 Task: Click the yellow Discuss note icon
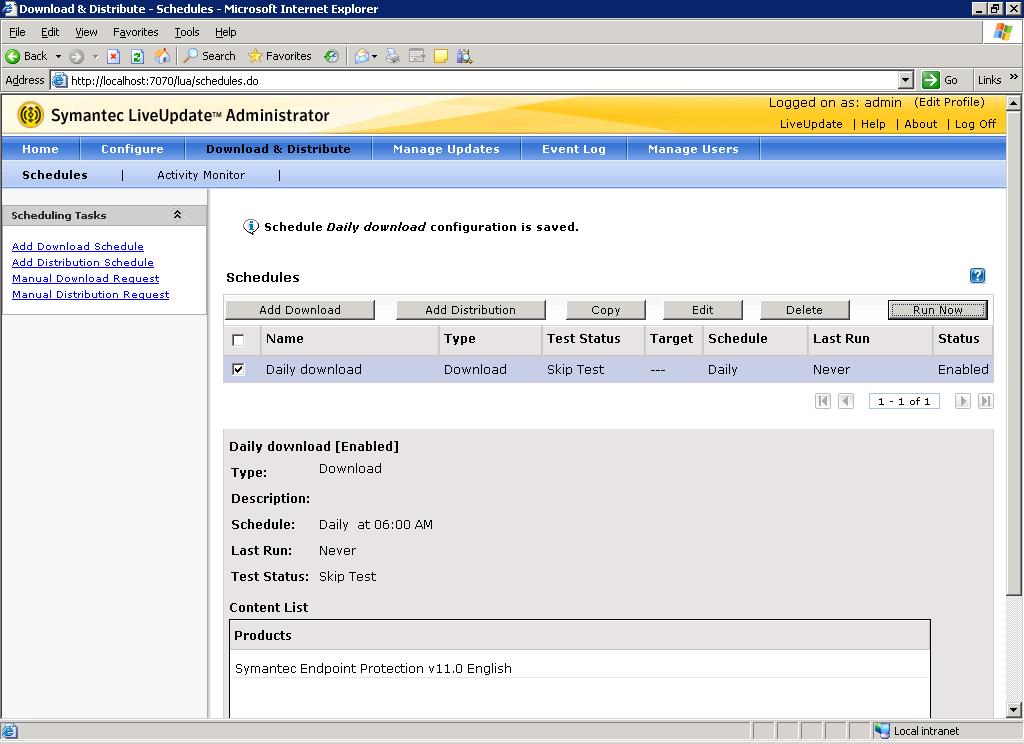(x=441, y=56)
